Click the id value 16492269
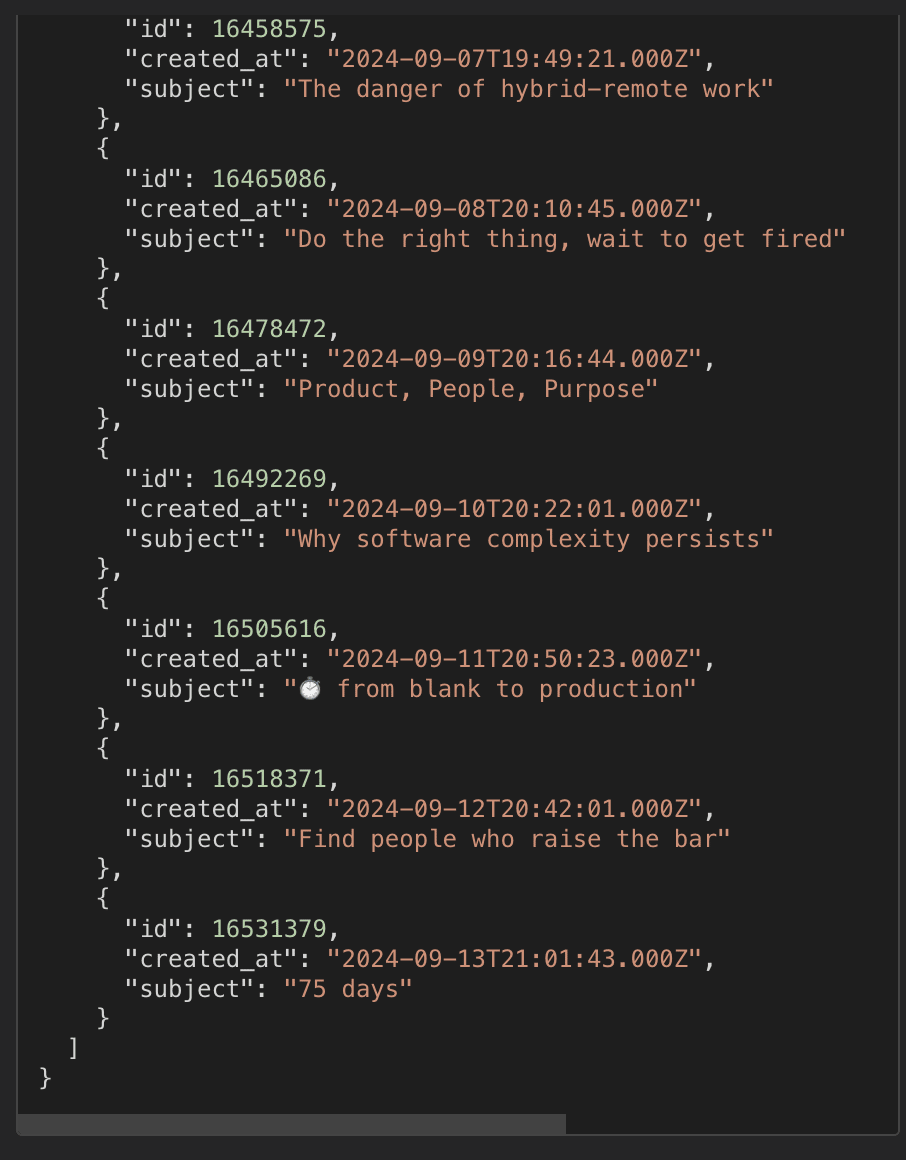The width and height of the screenshot is (906, 1160). tap(269, 479)
